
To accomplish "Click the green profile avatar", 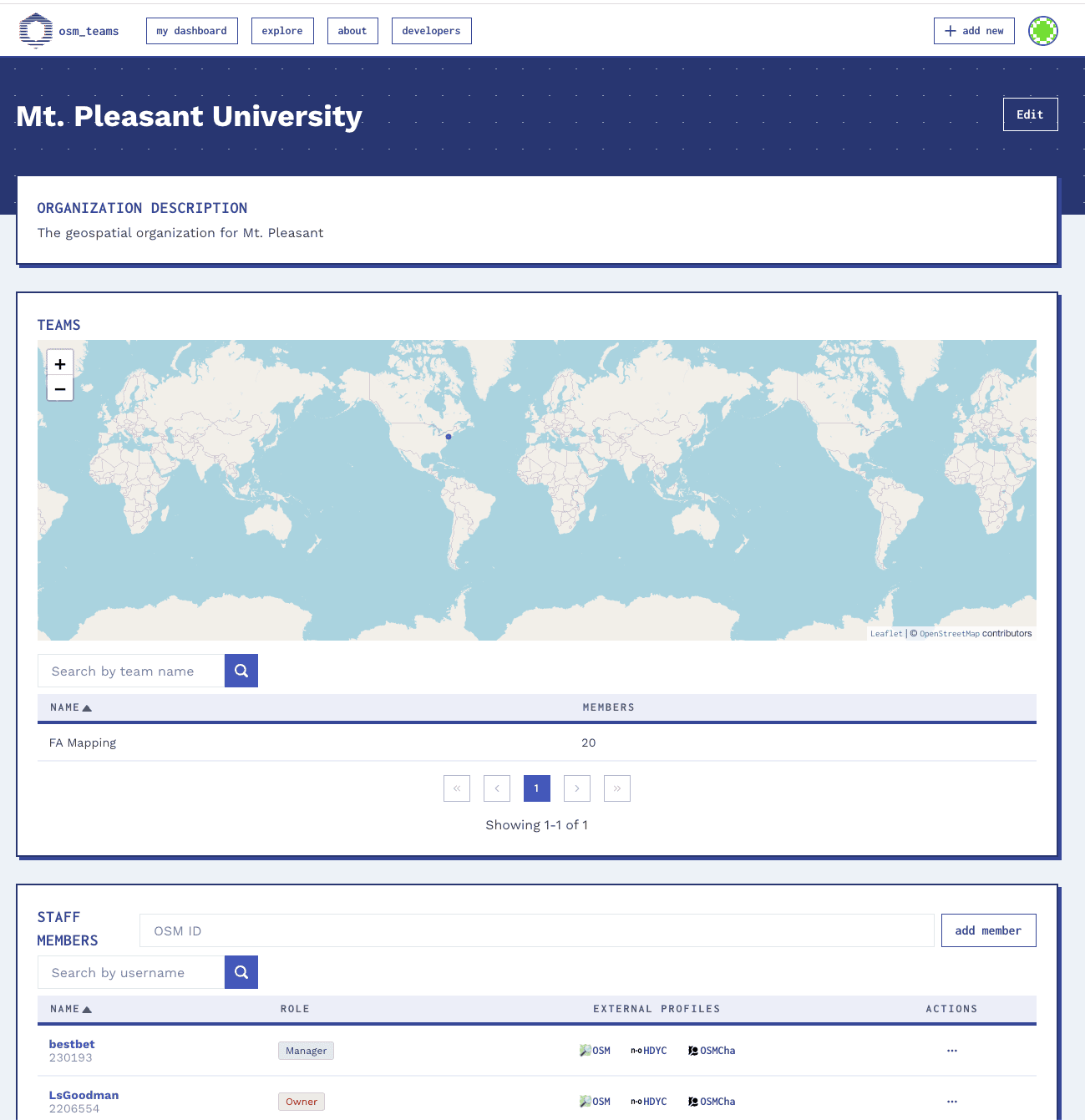I will pos(1042,31).
